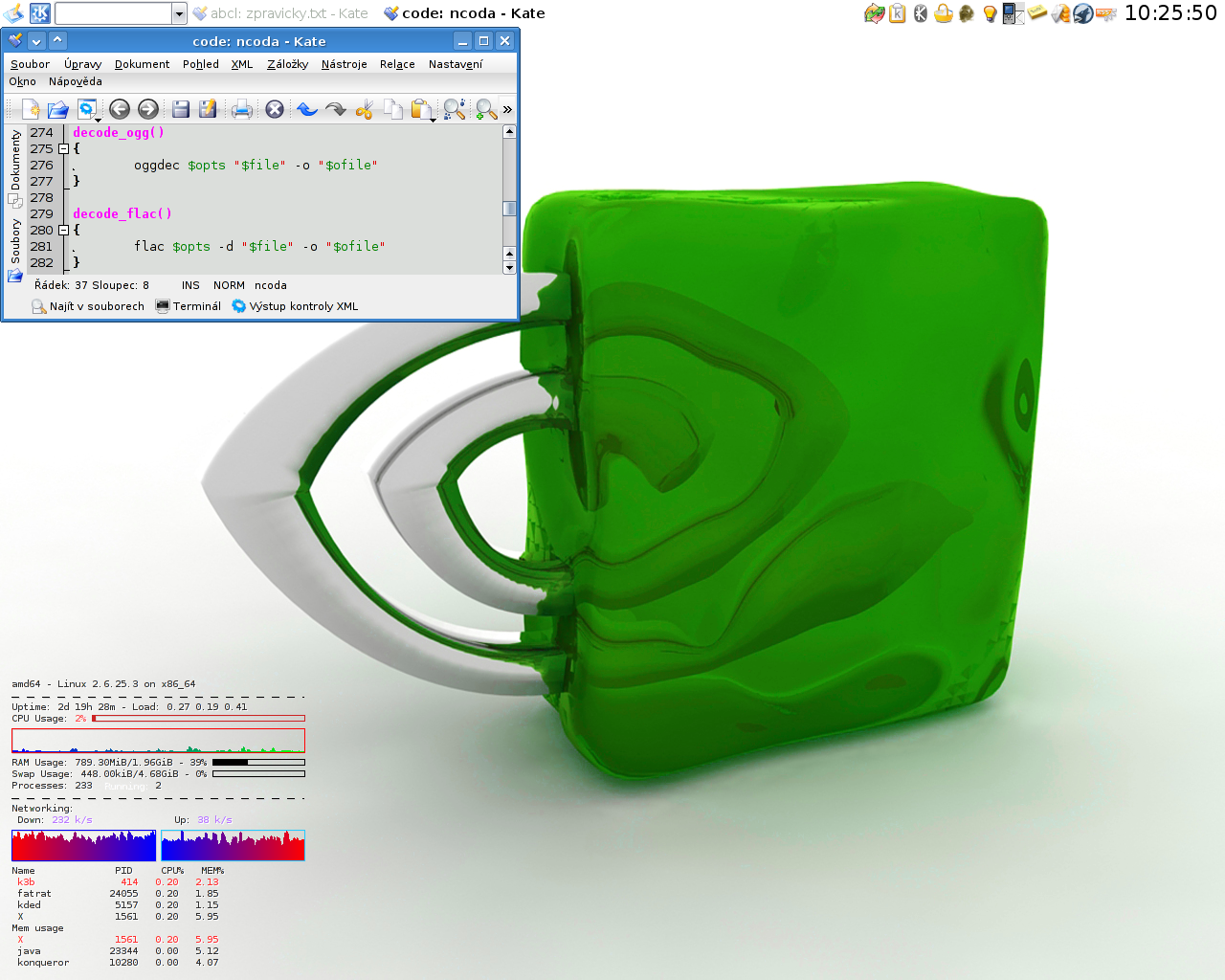
Task: Click the ncoda filename in status bar
Action: (x=271, y=285)
